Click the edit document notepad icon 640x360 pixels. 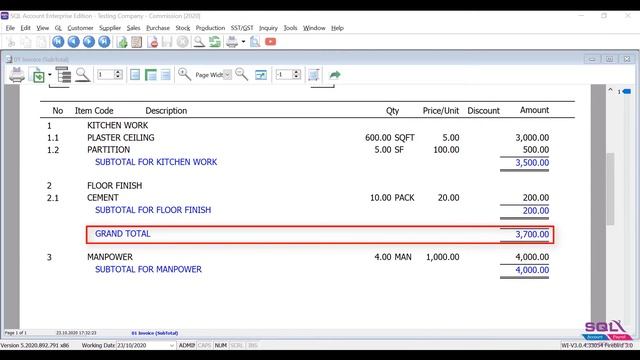137,42
